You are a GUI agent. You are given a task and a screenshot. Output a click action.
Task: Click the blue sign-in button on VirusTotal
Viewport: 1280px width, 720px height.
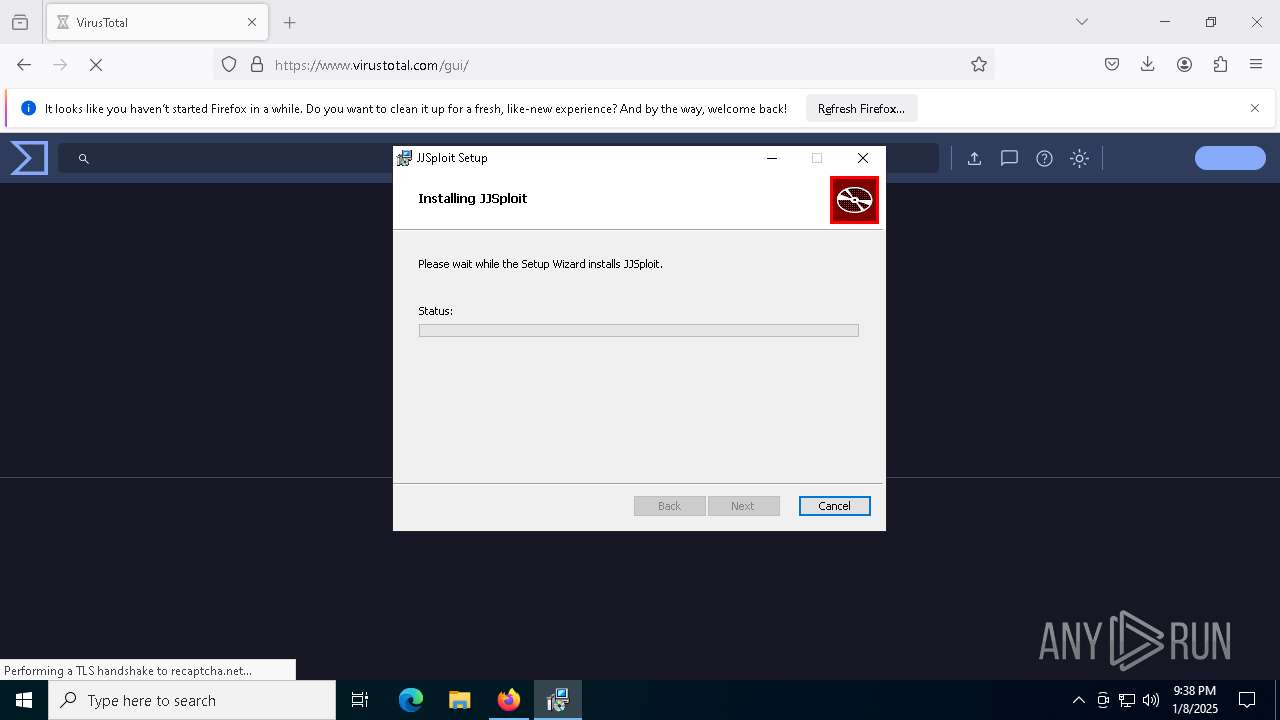(x=1230, y=158)
